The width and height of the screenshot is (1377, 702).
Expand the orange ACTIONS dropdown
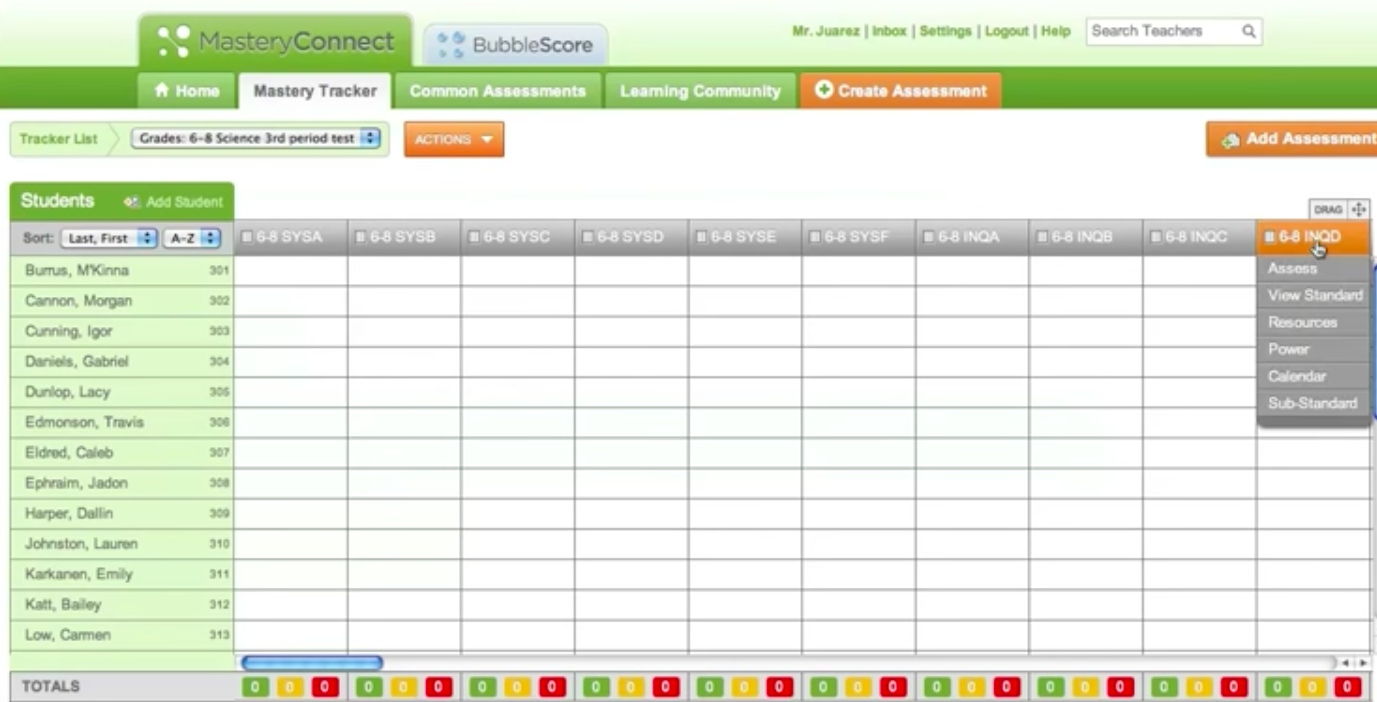454,139
